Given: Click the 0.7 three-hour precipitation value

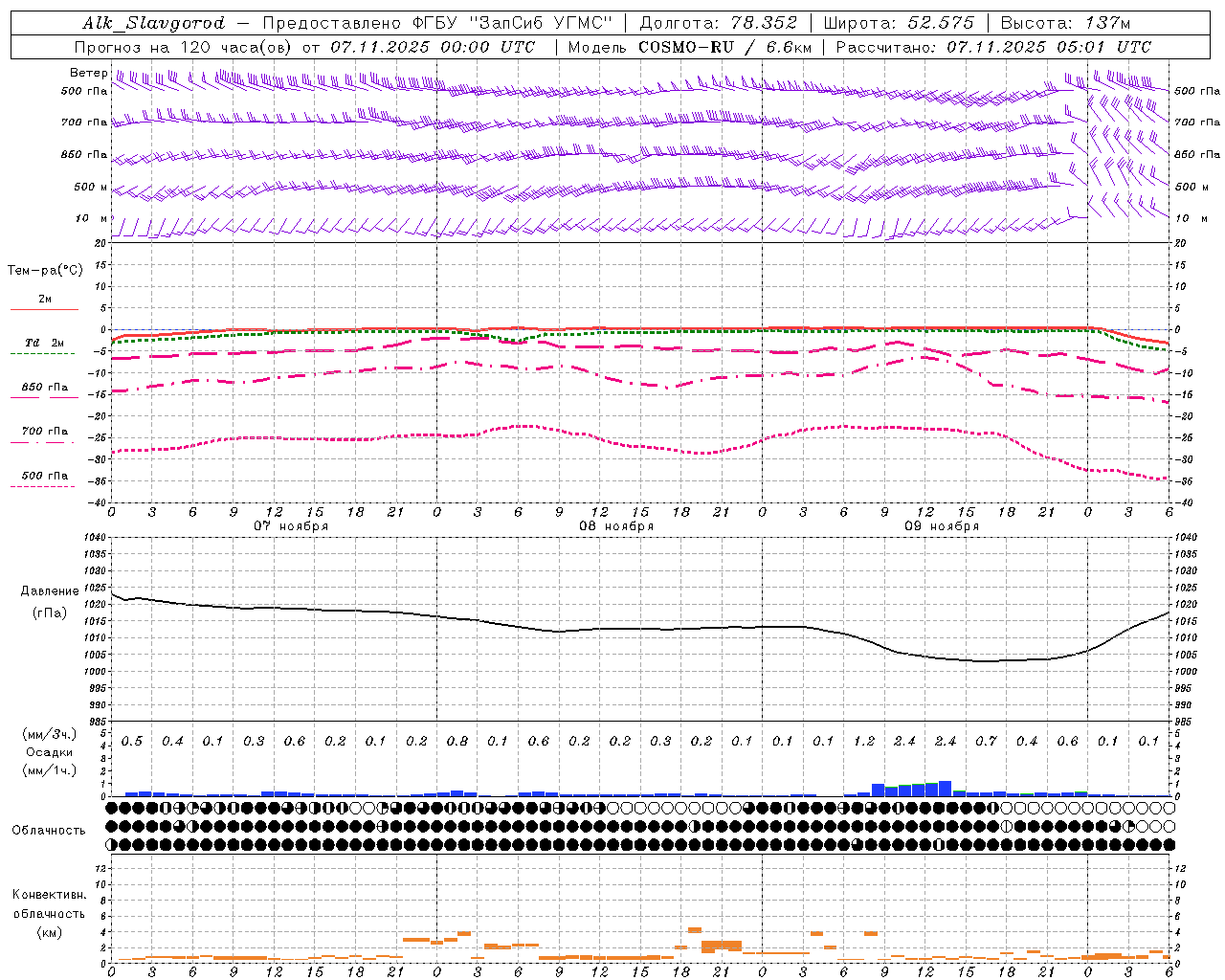Looking at the screenshot, I should point(986,742).
